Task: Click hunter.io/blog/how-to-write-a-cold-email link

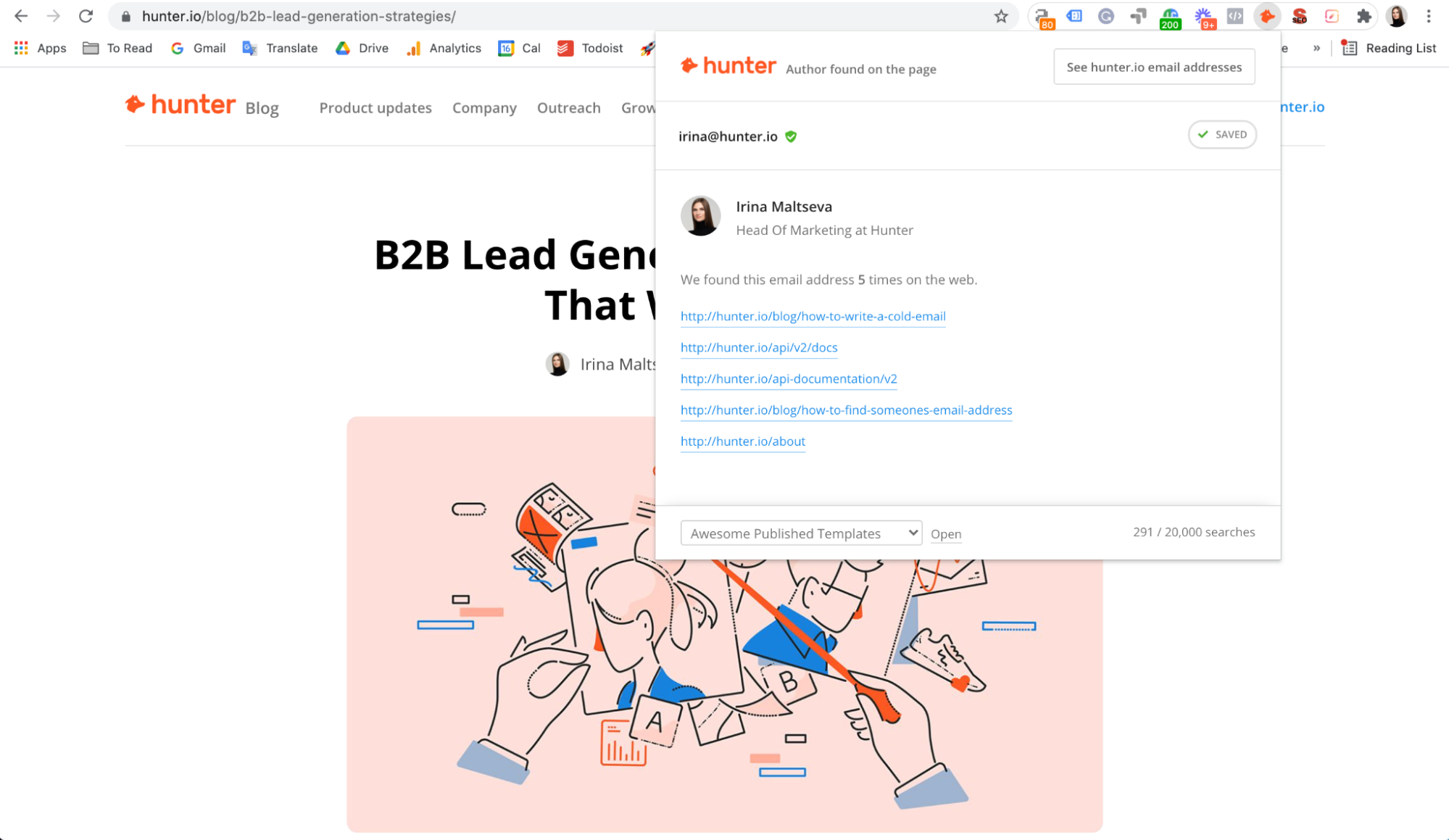Action: (x=813, y=315)
